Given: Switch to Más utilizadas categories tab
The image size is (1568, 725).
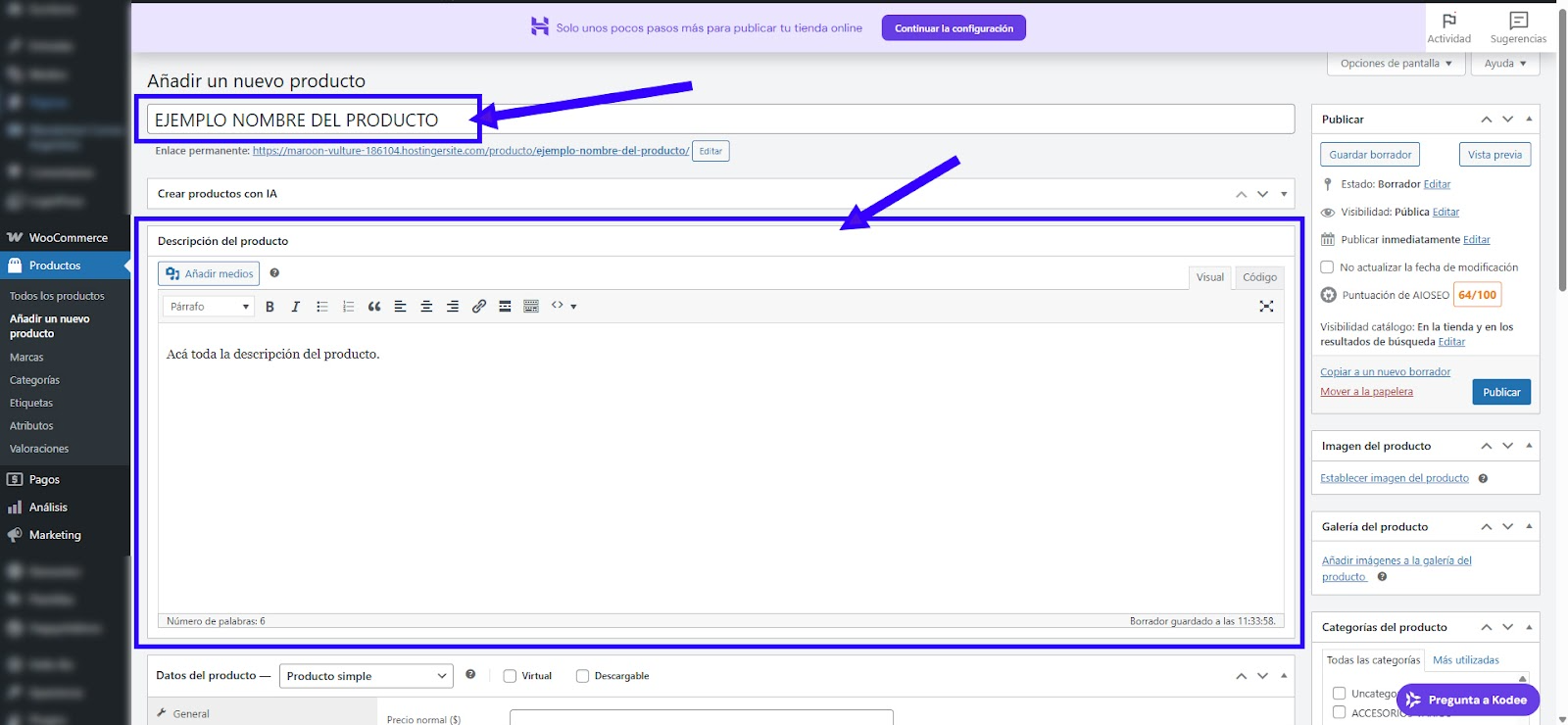Looking at the screenshot, I should (1465, 660).
